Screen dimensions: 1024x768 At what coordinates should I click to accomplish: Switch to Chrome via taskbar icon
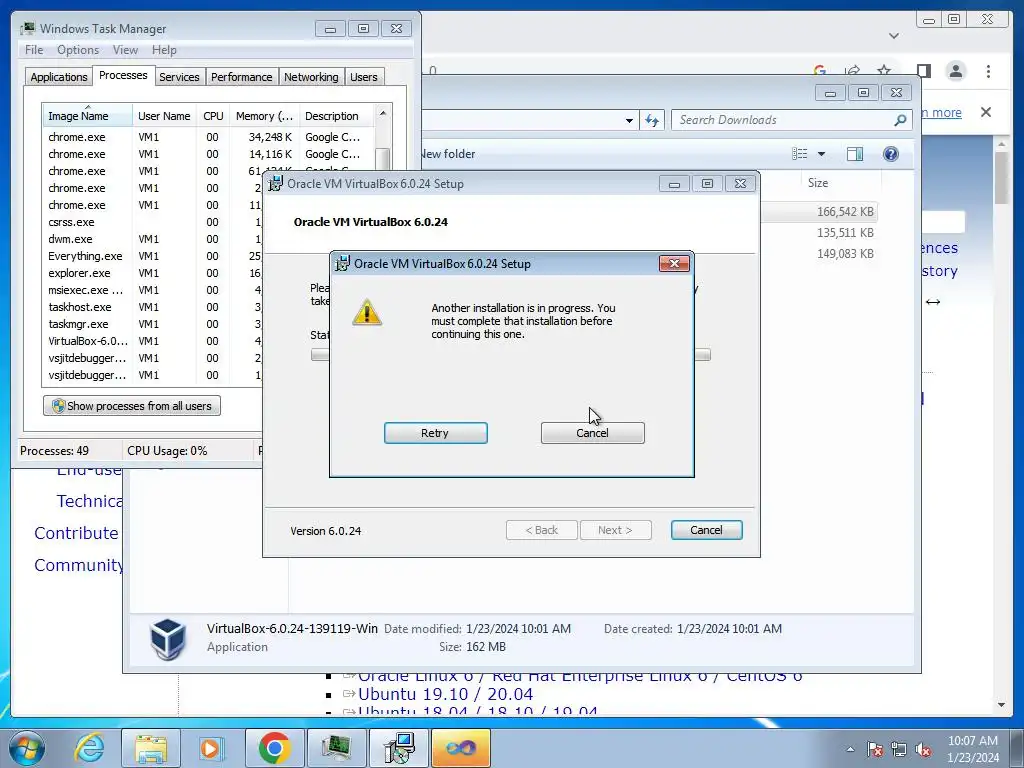click(274, 748)
